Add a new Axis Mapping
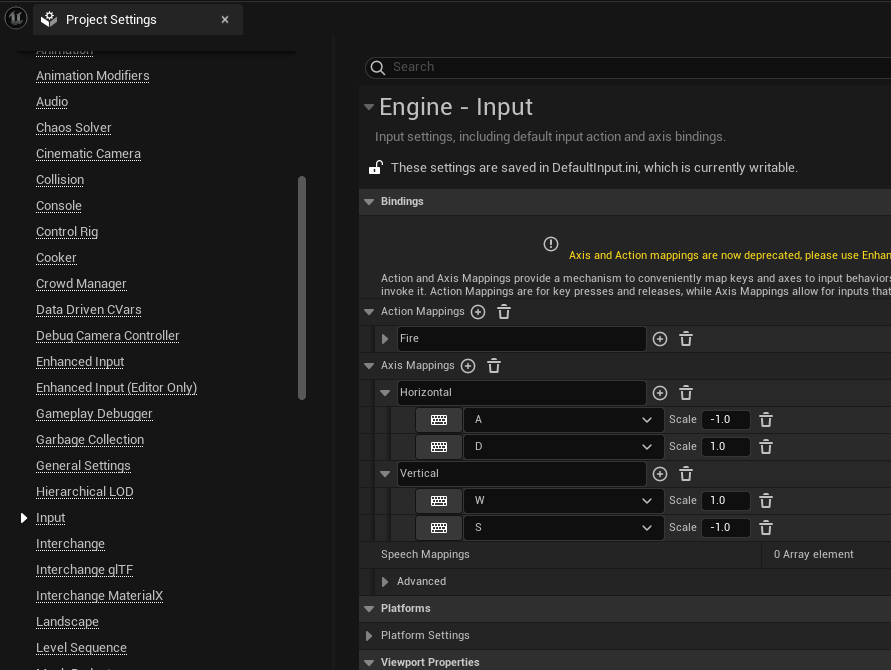891x670 pixels. click(468, 366)
